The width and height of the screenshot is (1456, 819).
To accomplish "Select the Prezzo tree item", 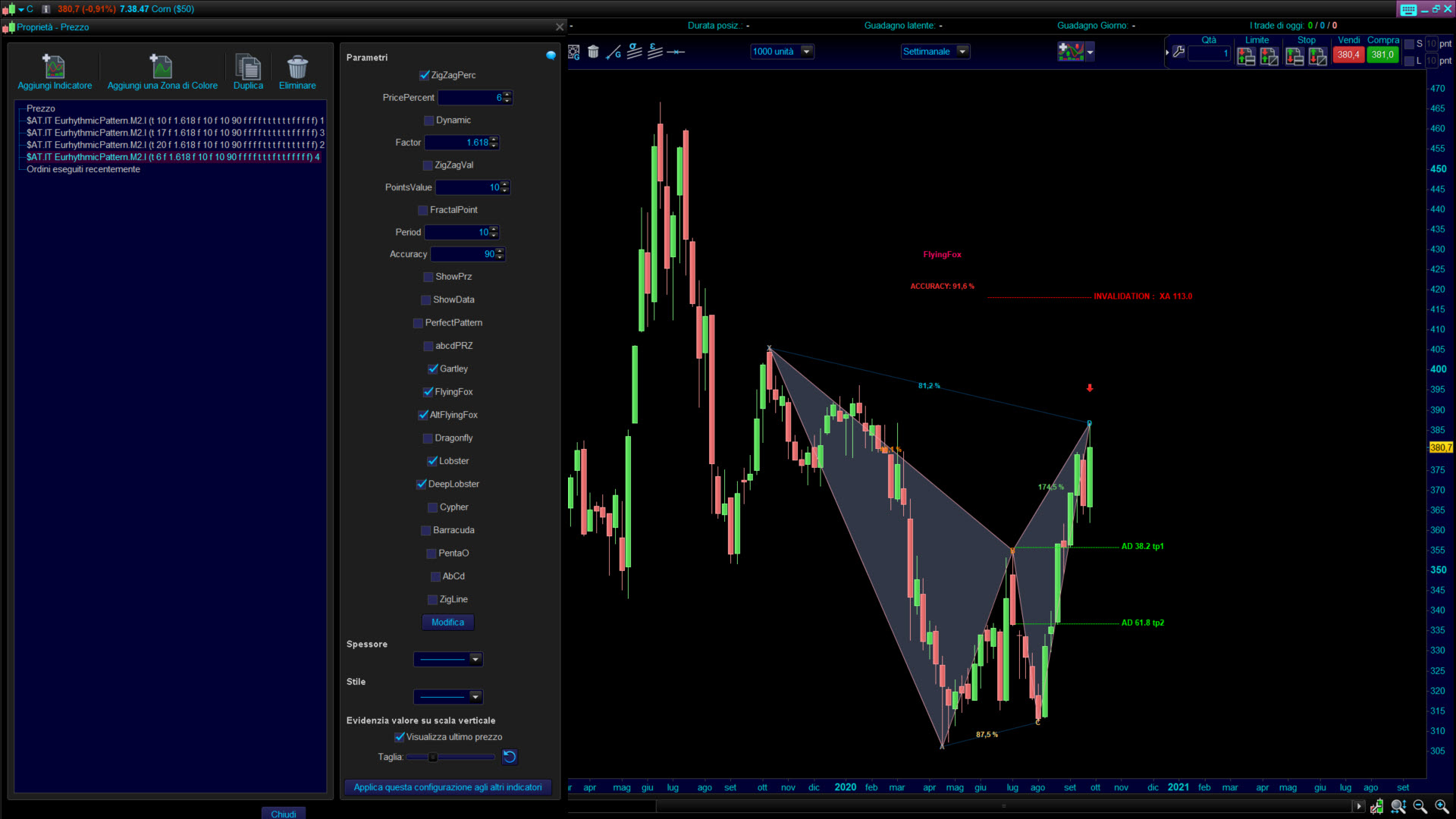I will [x=41, y=108].
